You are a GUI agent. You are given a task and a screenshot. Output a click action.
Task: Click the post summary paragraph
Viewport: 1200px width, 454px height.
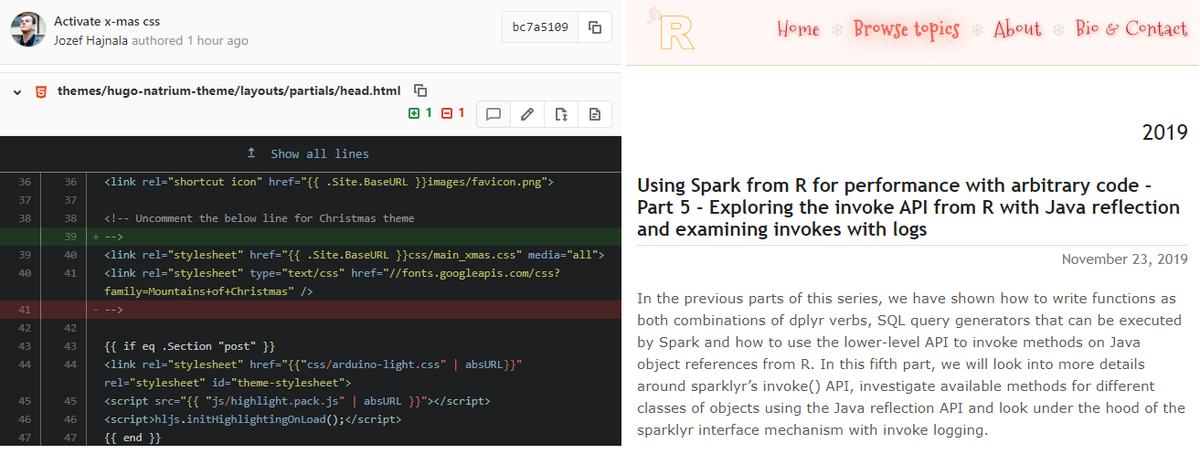(x=911, y=364)
